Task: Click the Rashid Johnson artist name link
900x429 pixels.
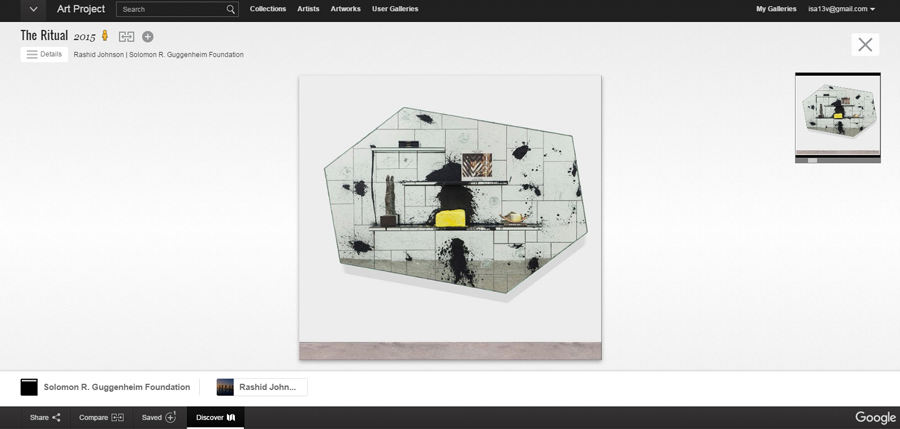Action: (99, 55)
